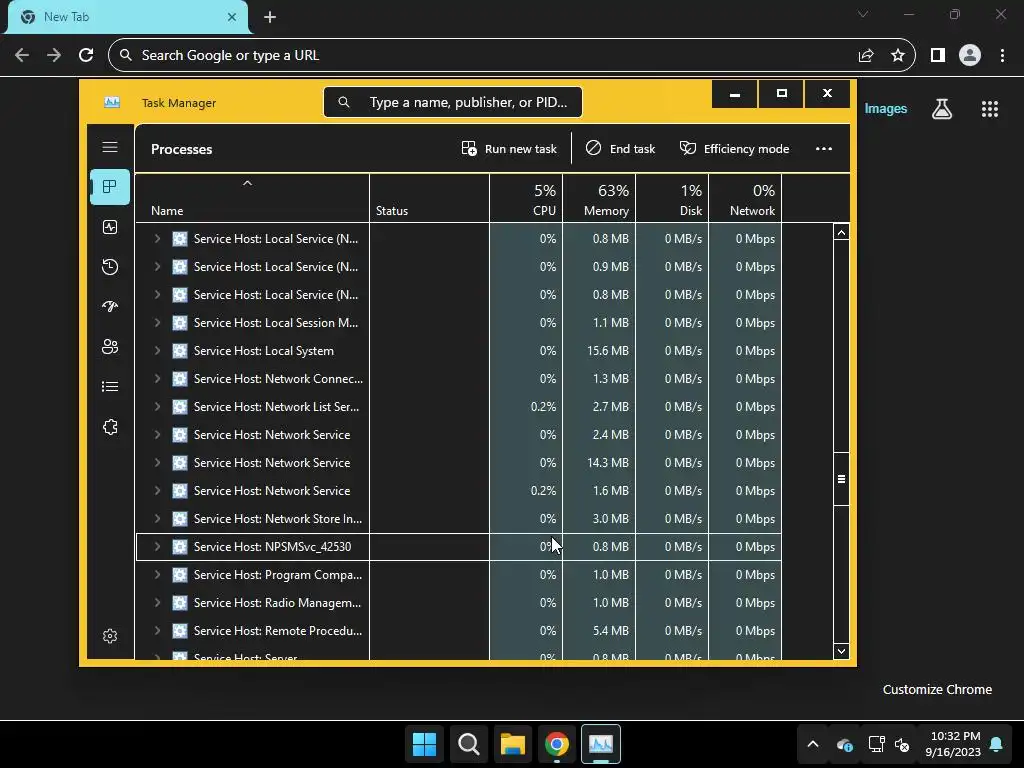Click Run new task button
The image size is (1024, 768).
coord(509,149)
